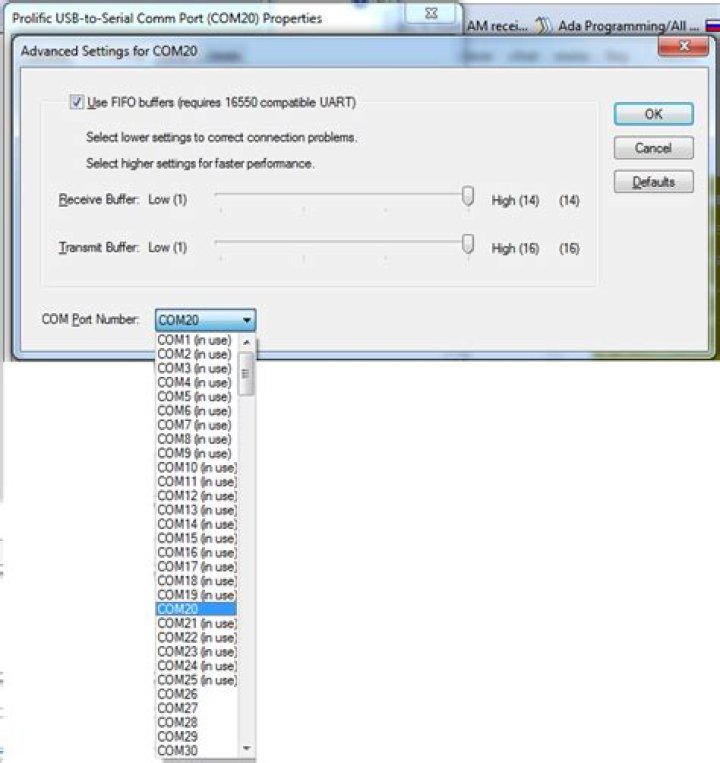Select COM5 (in use) from list
720x763 pixels.
197,397
